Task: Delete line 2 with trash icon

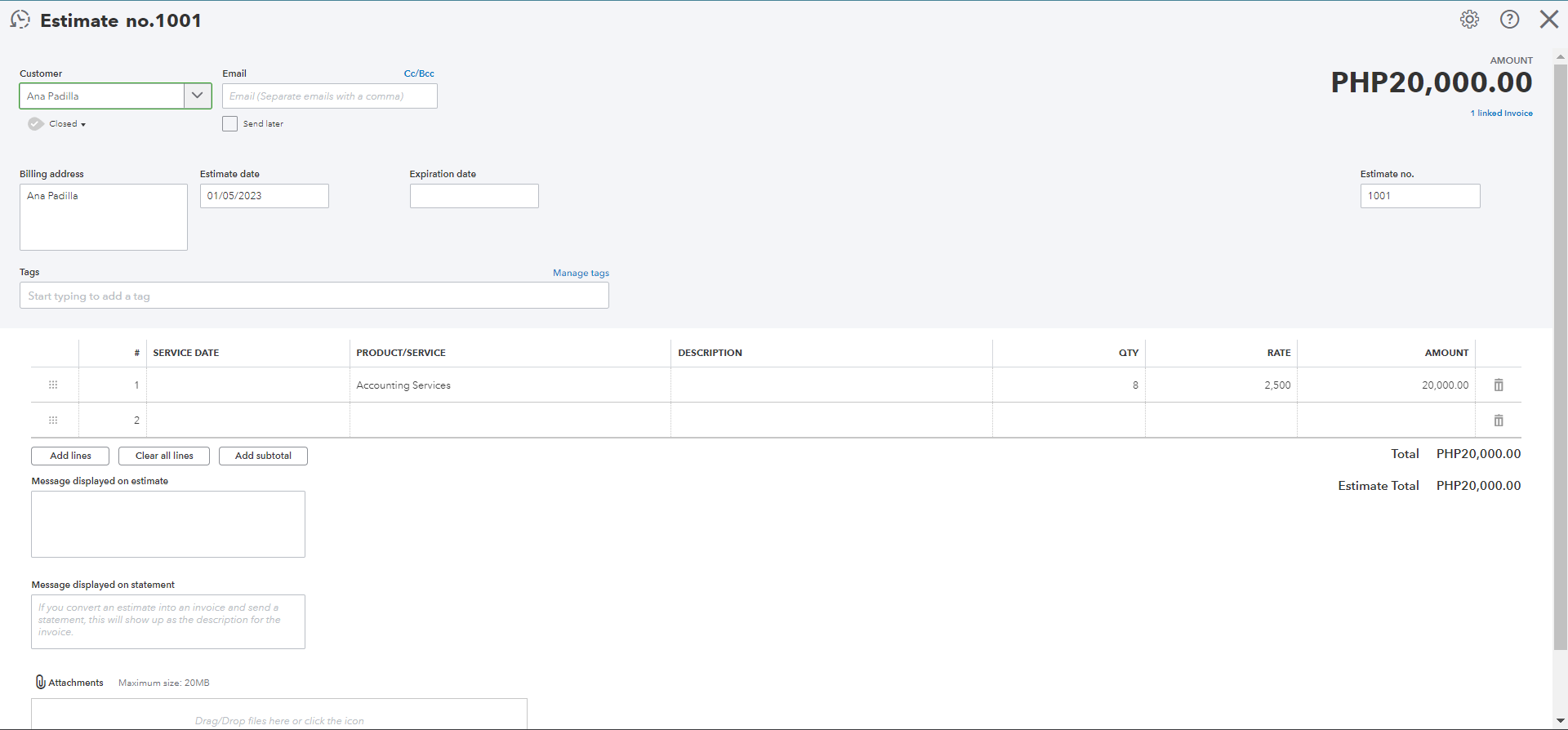Action: point(1499,421)
